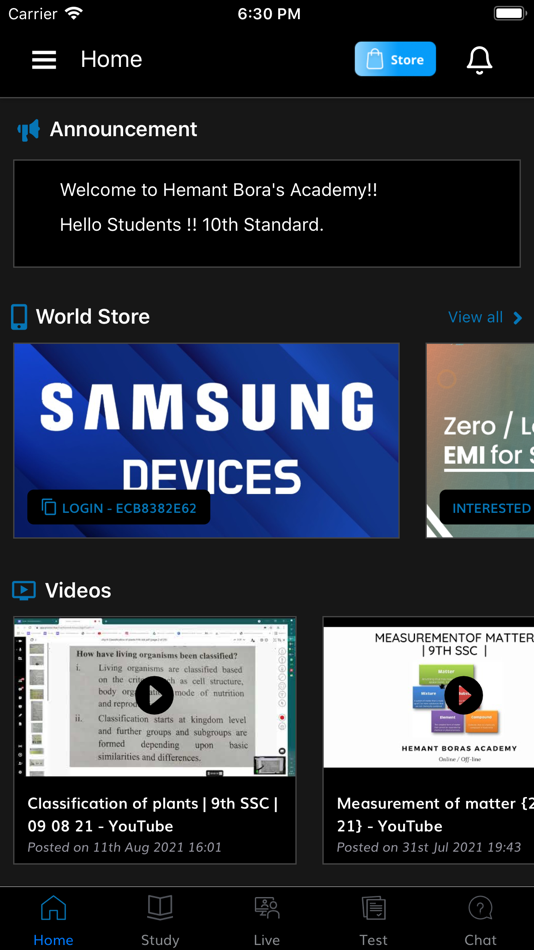Tap the notification bell icon
The width and height of the screenshot is (534, 950).
479,59
